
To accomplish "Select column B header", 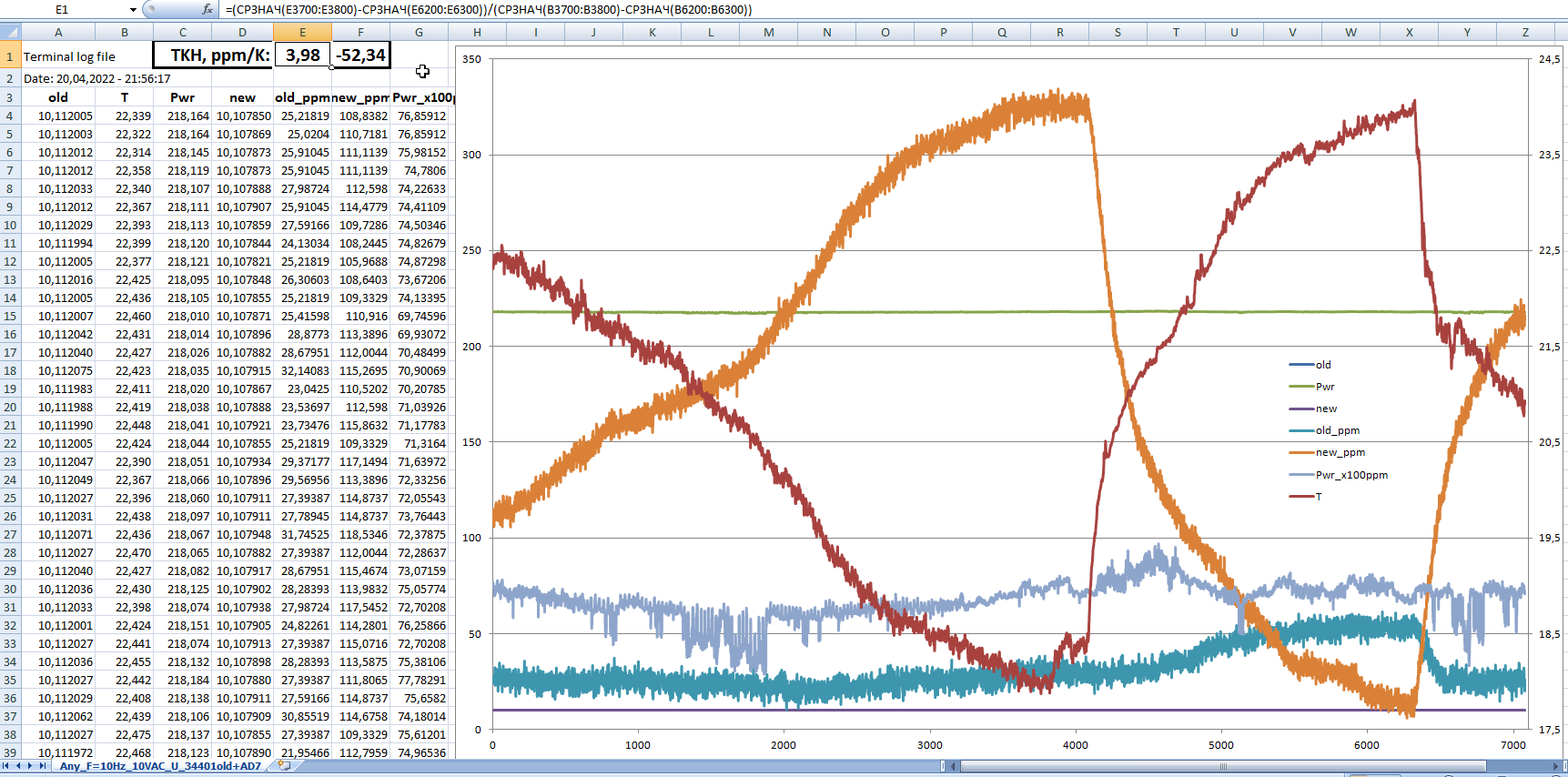I will [x=125, y=32].
